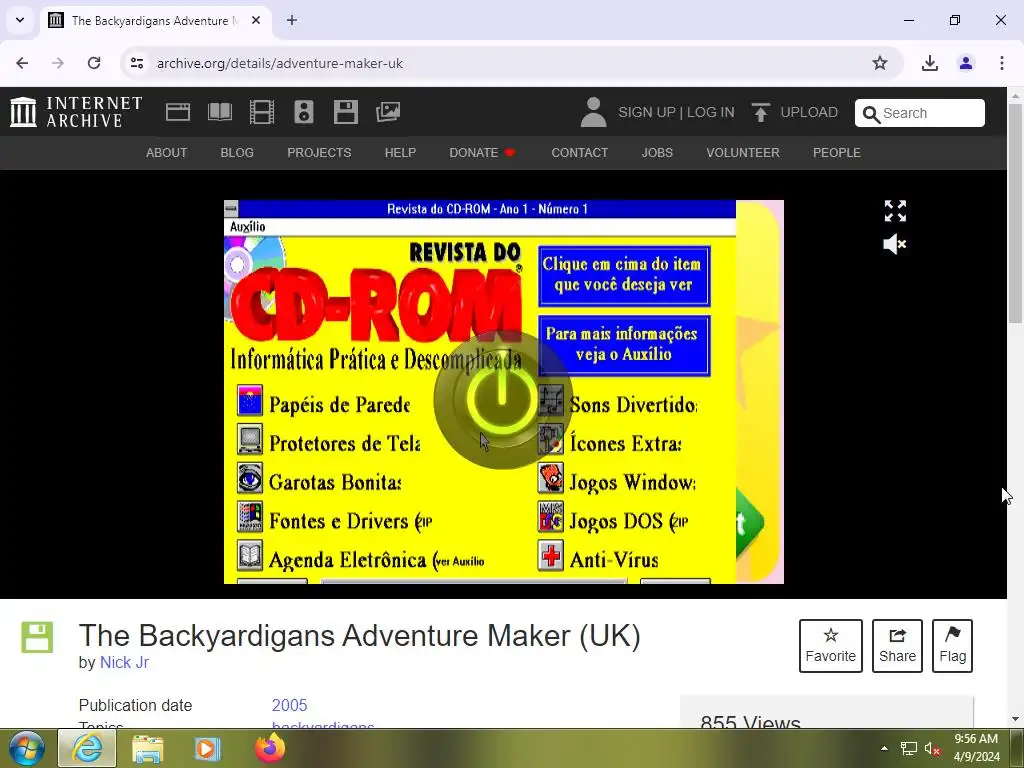This screenshot has width=1024, height=768.
Task: Click the Protetores de Tela icon
Action: pos(250,440)
